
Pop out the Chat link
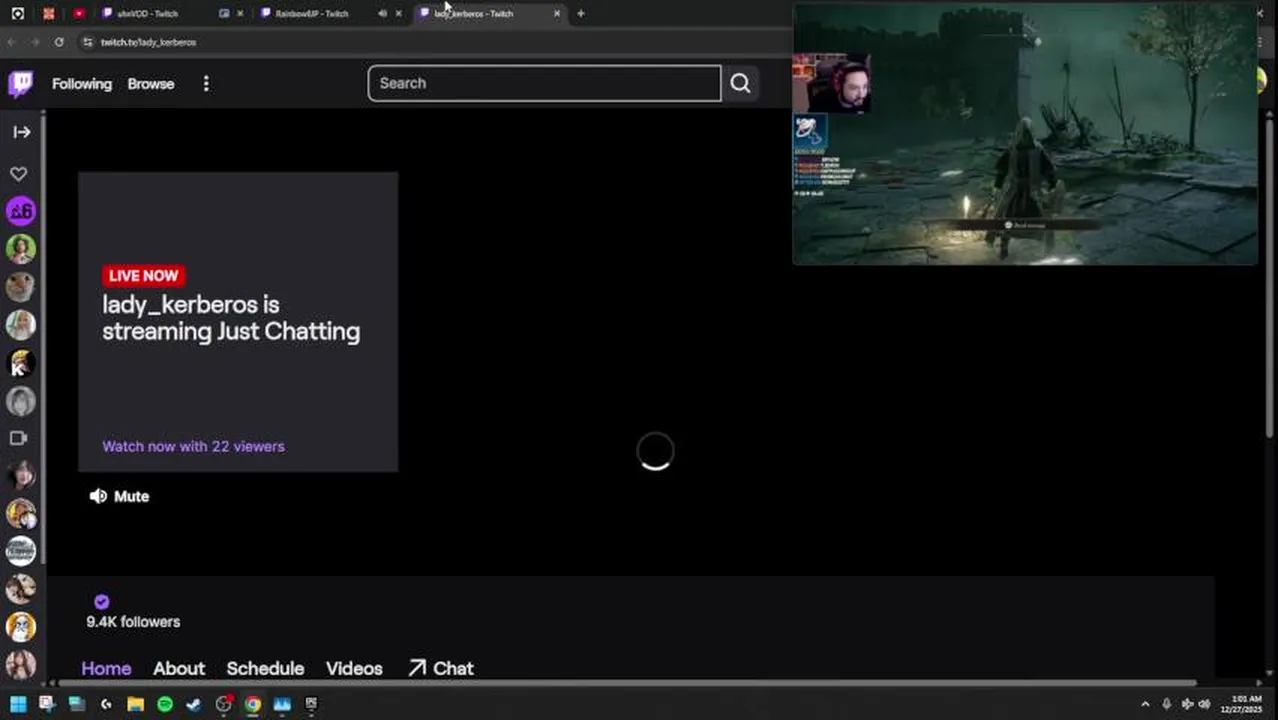(441, 668)
